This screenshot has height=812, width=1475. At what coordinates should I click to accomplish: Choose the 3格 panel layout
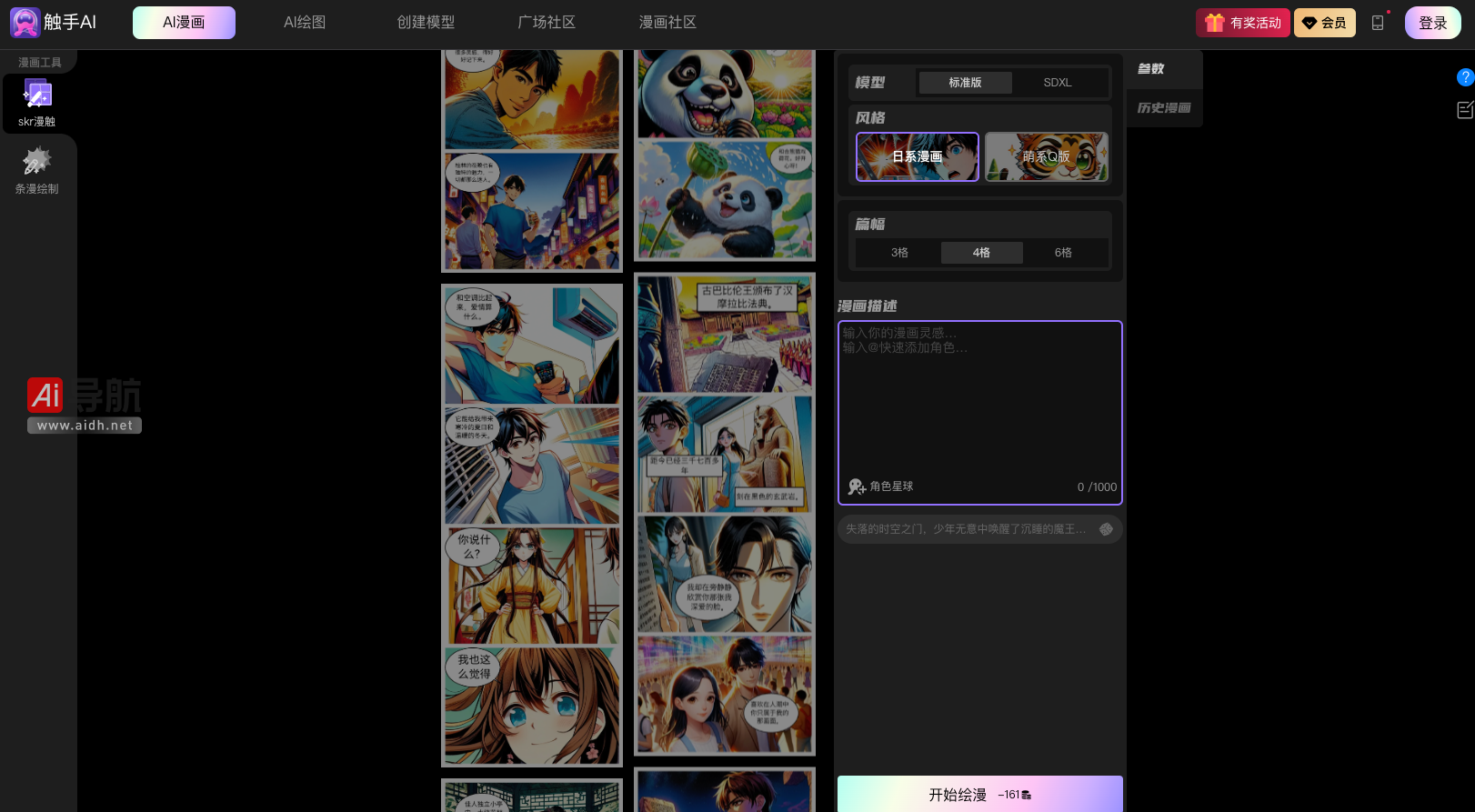(899, 253)
